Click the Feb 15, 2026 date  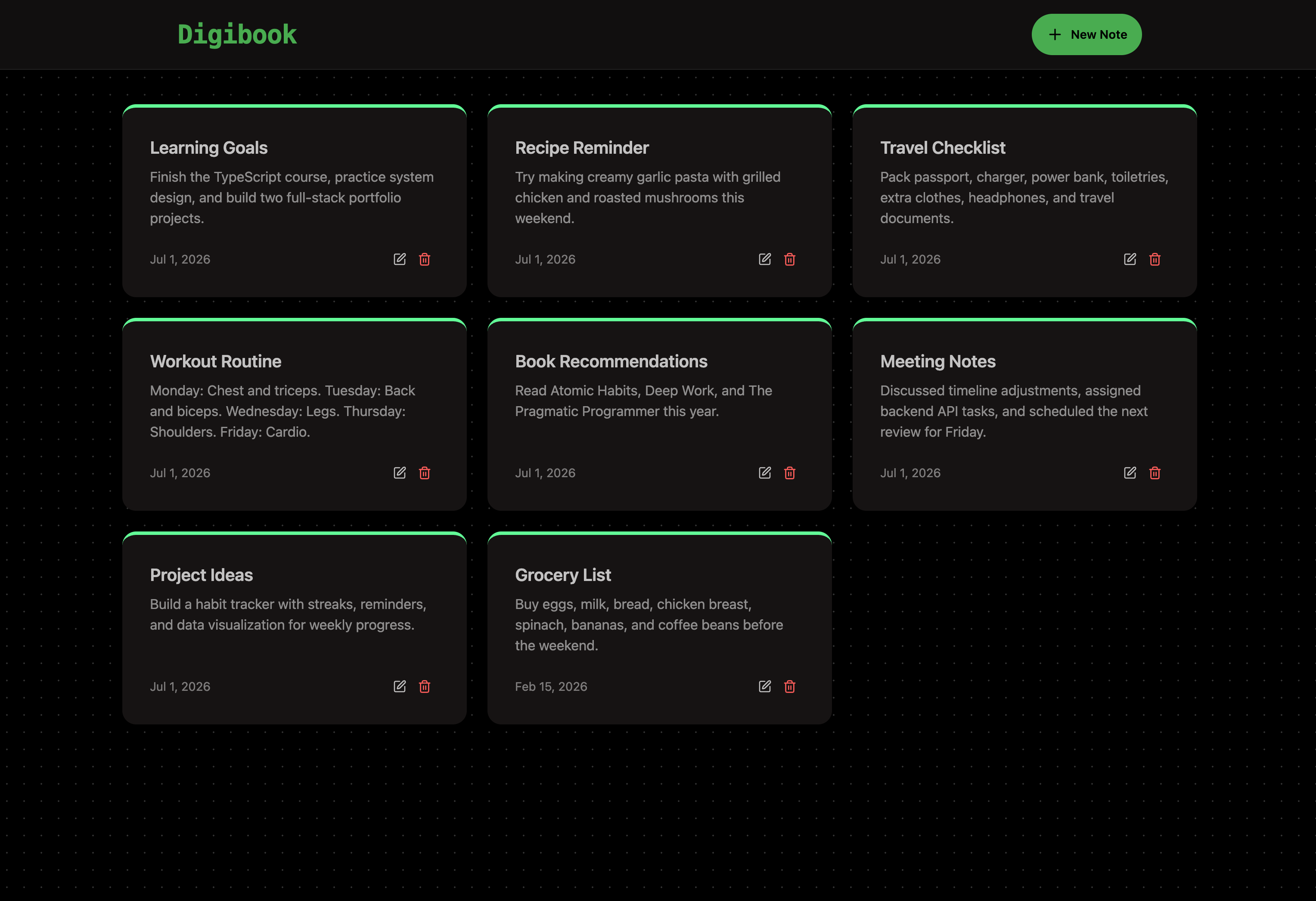[x=551, y=687]
